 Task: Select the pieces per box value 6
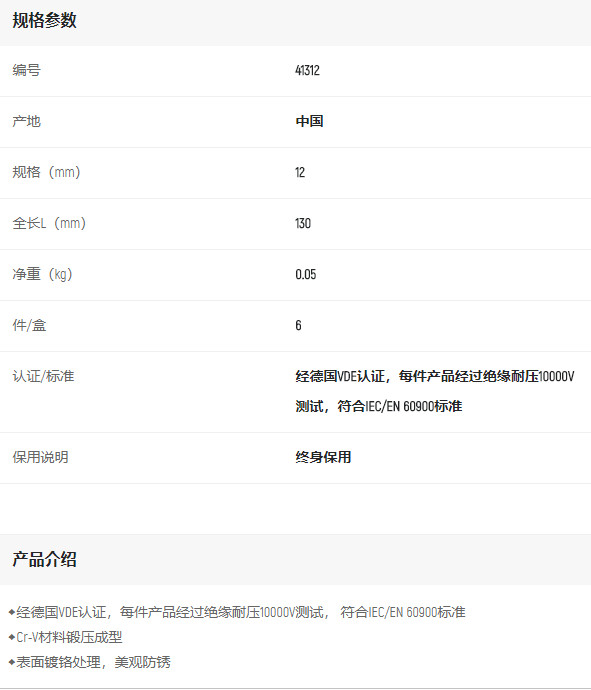[x=298, y=326]
